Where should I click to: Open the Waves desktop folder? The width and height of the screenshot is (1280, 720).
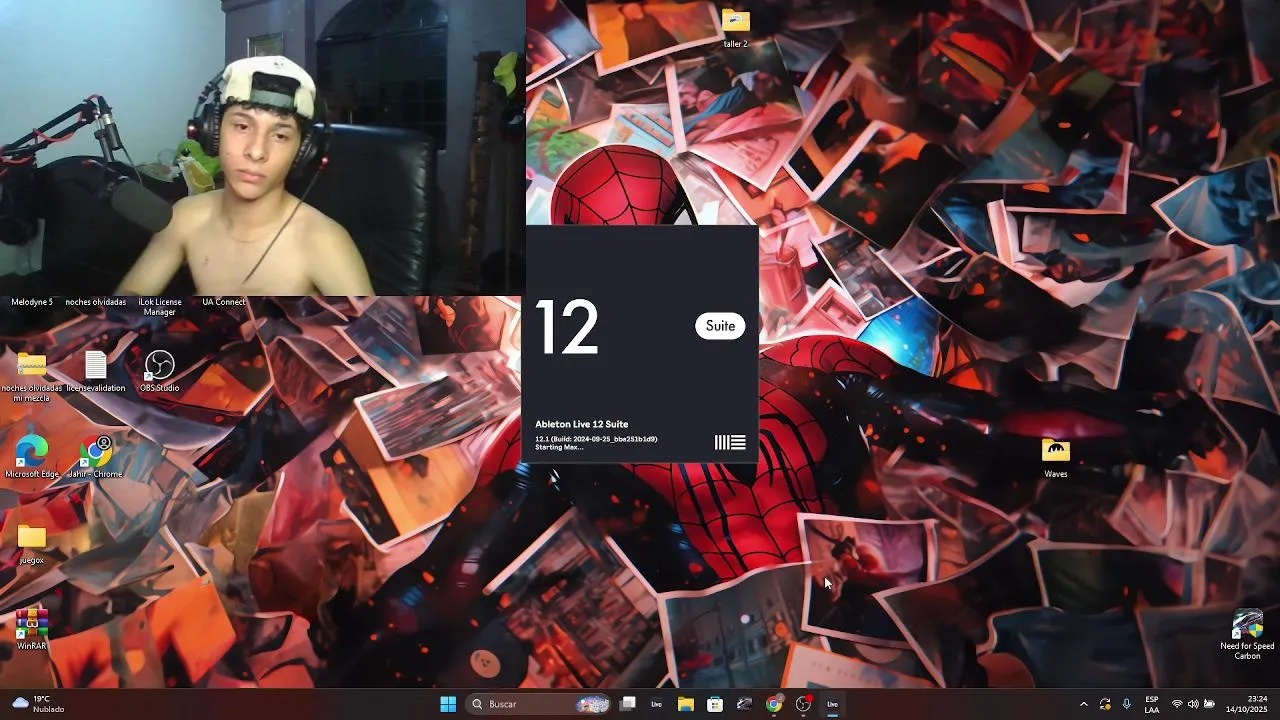tap(1056, 458)
